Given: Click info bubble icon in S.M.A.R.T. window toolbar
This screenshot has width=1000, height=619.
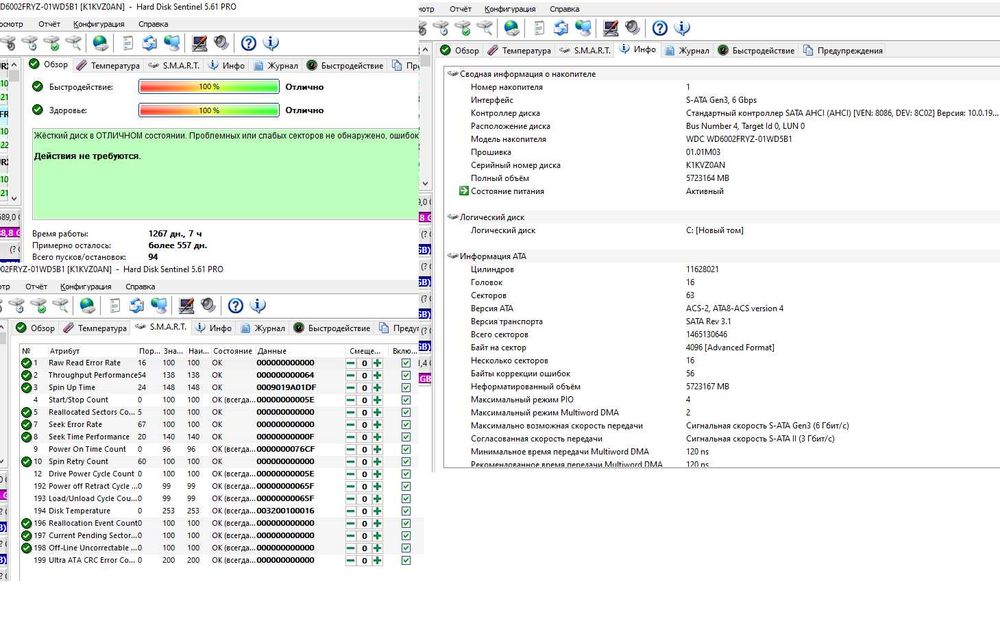Looking at the screenshot, I should (x=258, y=305).
